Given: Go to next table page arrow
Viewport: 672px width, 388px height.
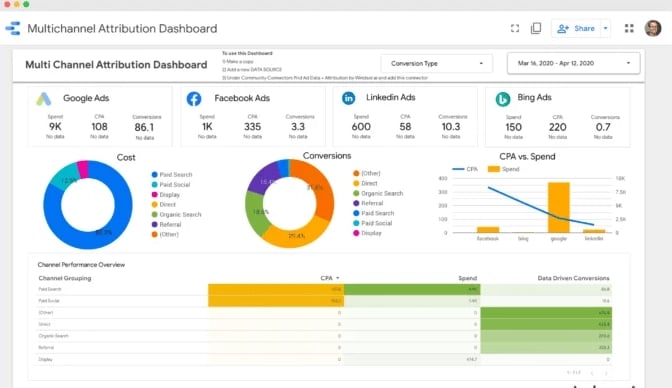Looking at the screenshot, I should pyautogui.click(x=606, y=373).
